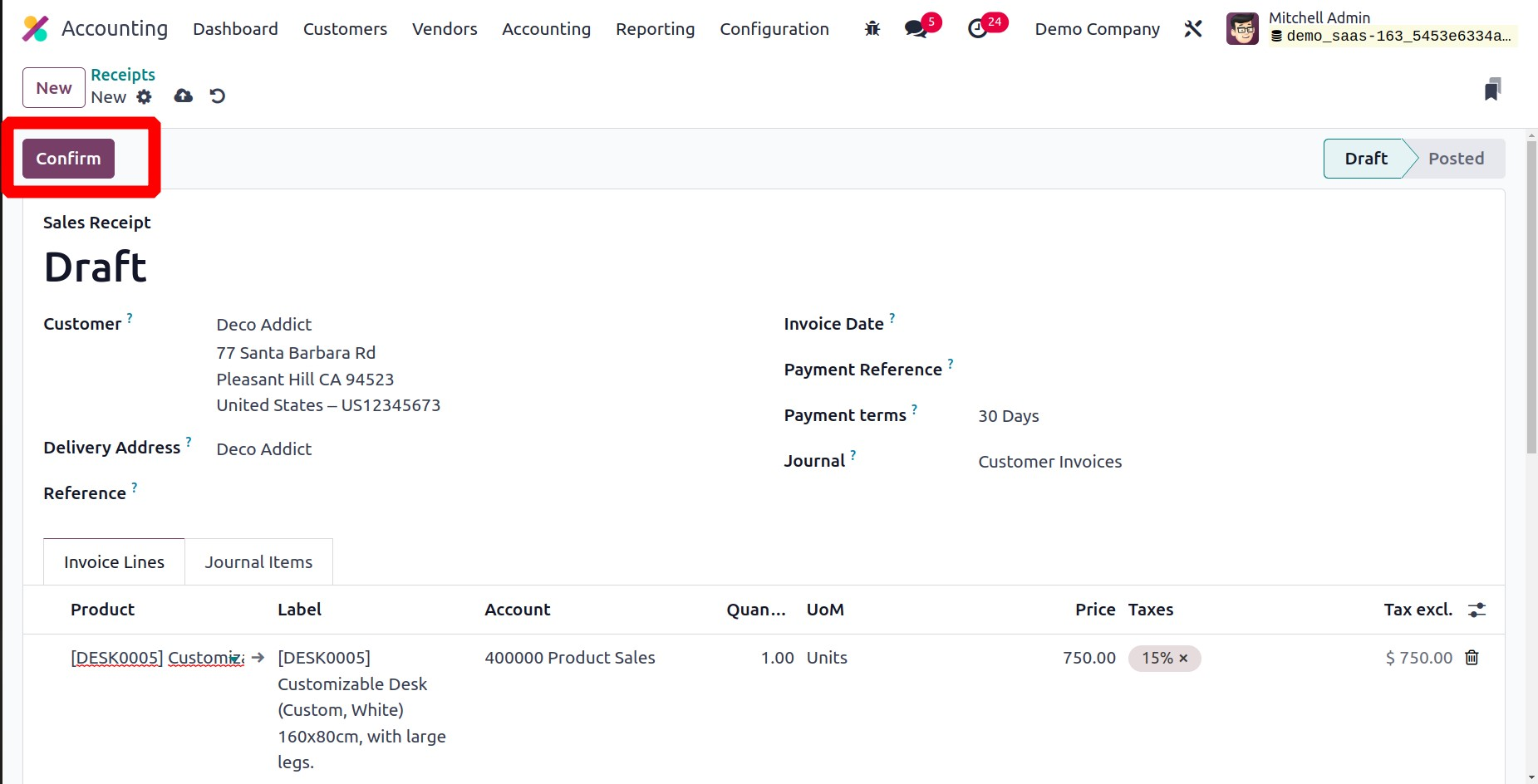Delete the invoice line with trash icon
The height and width of the screenshot is (784, 1538).
pos(1472,658)
